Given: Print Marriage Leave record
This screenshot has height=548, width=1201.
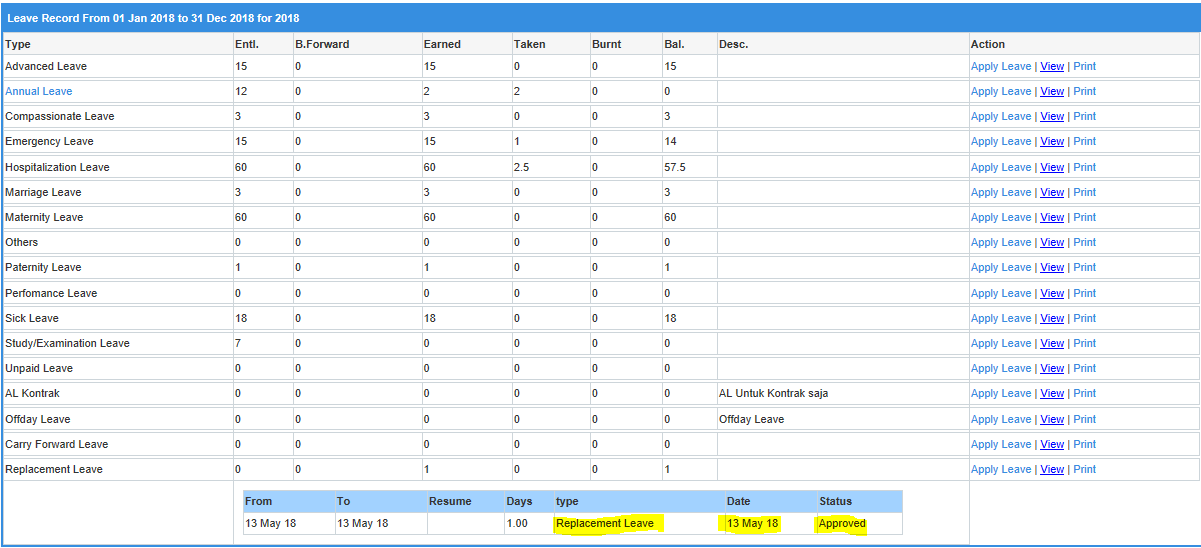Looking at the screenshot, I should 1084,192.
